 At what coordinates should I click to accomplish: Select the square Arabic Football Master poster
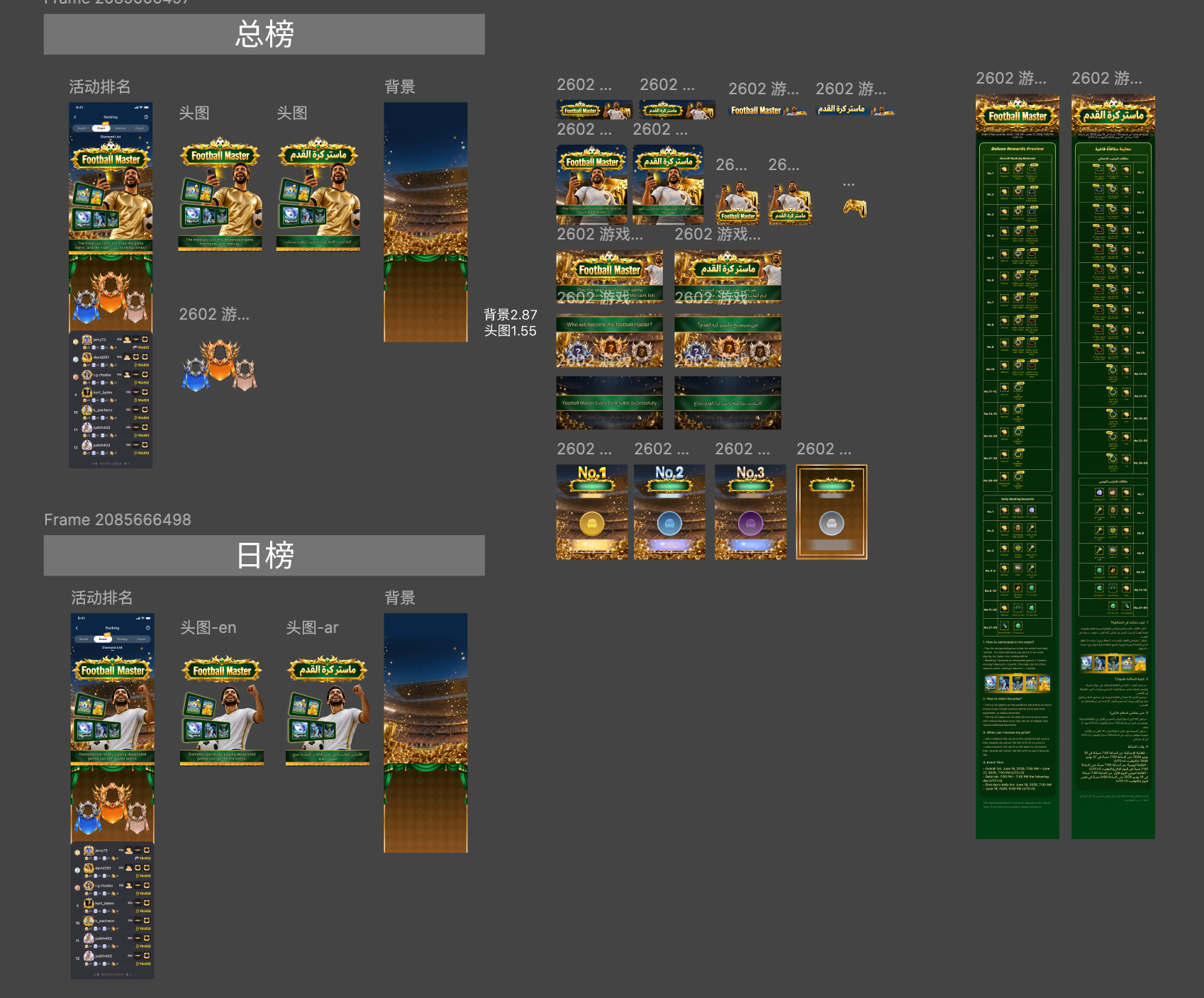point(669,184)
